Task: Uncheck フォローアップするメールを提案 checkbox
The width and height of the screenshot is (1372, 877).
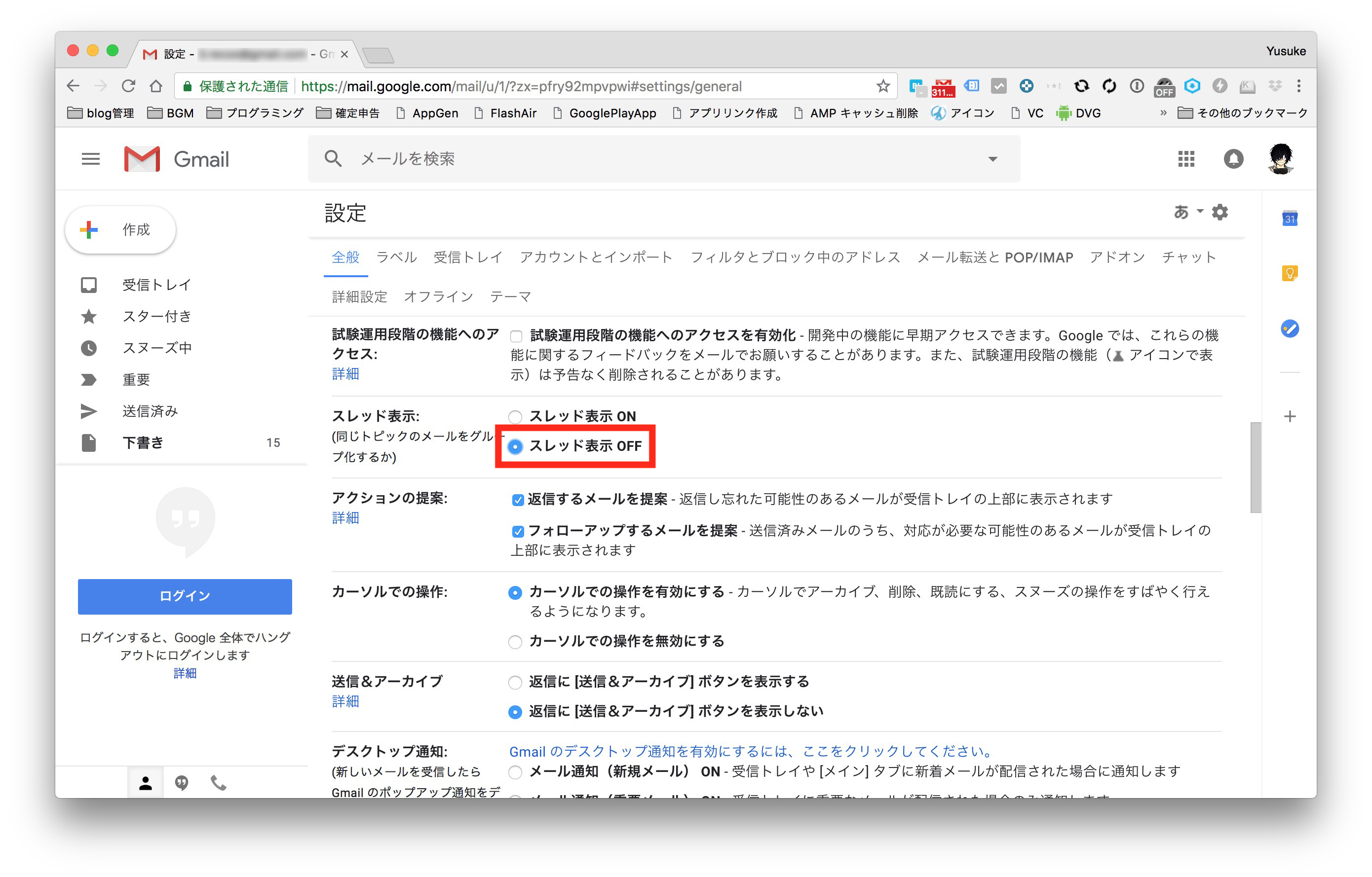Action: [517, 531]
